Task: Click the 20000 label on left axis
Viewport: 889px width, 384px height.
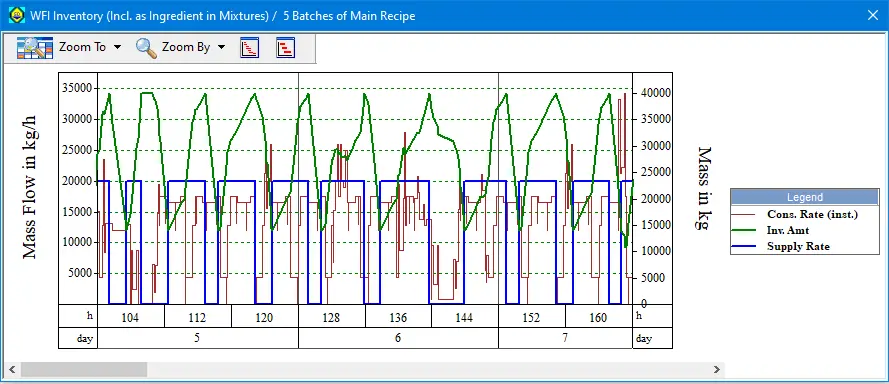Action: pyautogui.click(x=77, y=180)
